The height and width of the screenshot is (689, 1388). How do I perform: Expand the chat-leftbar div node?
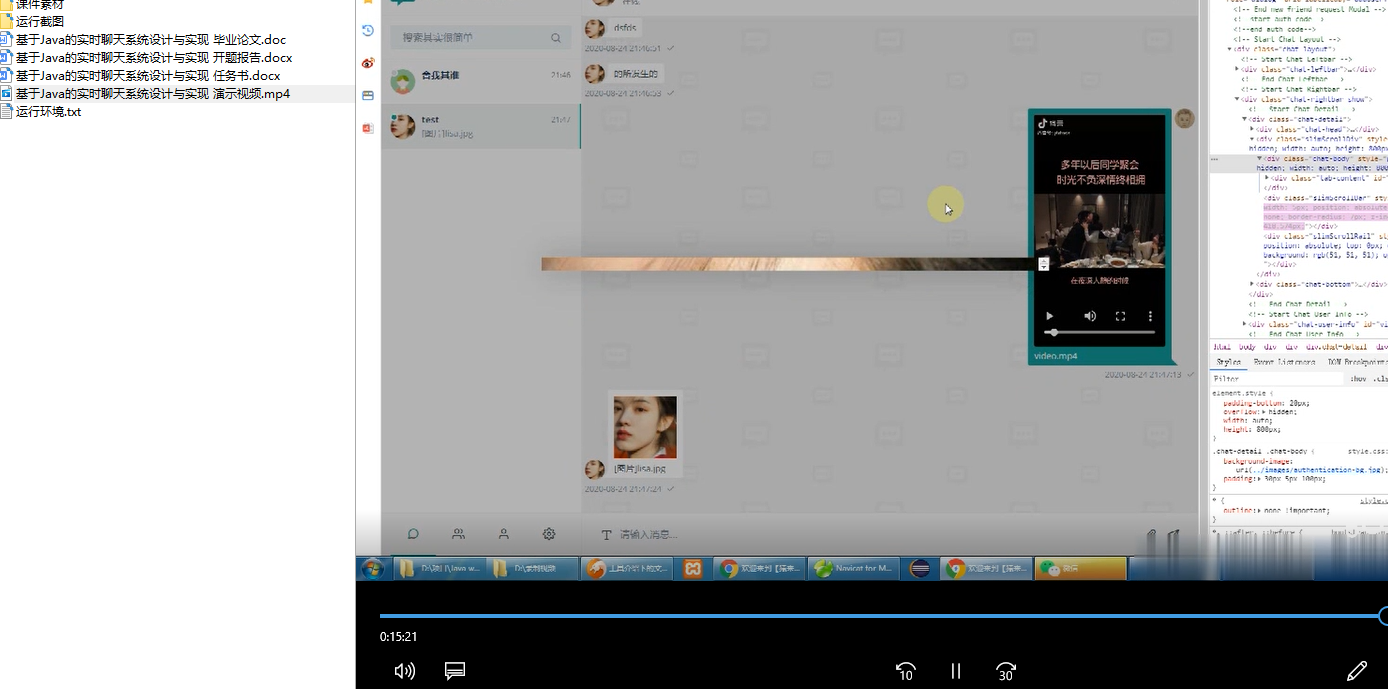[1238, 70]
